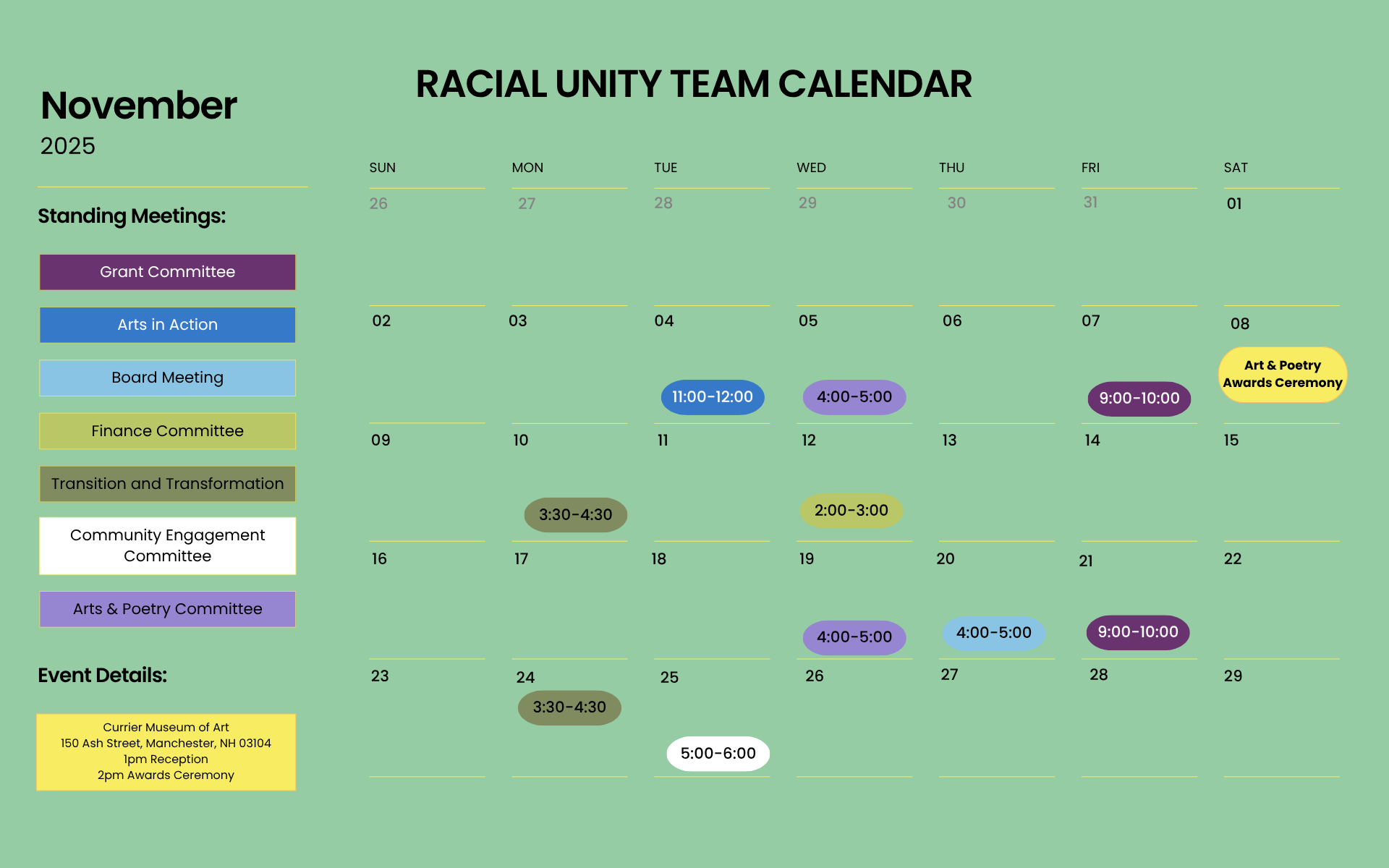This screenshot has height=868, width=1389.
Task: Click the WED column header
Action: pos(811,168)
